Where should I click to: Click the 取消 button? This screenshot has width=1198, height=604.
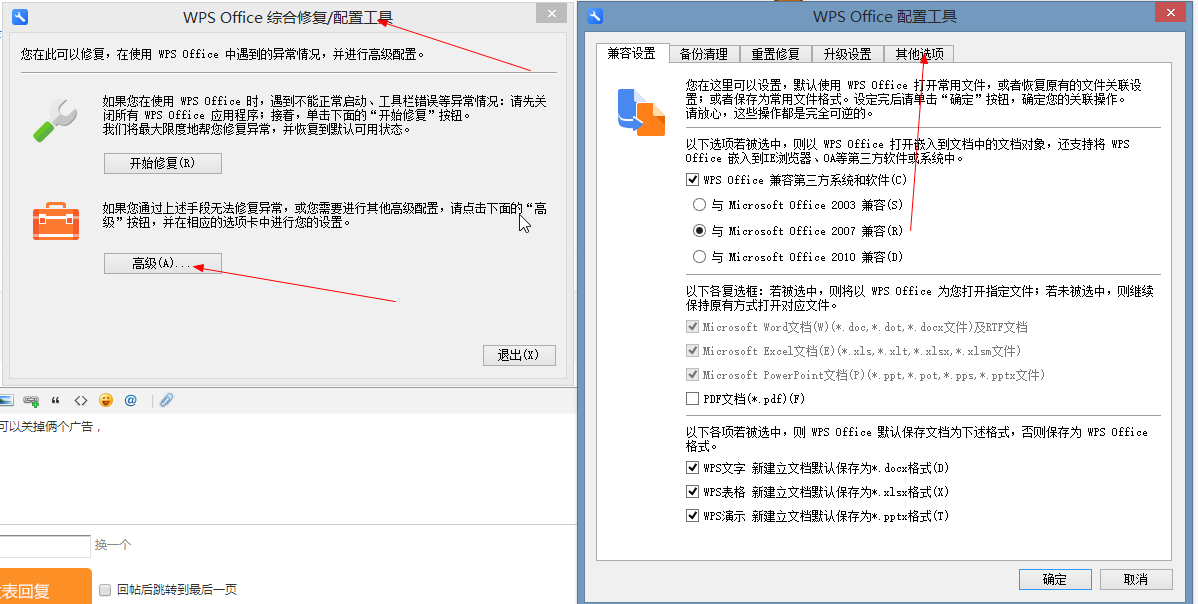coord(1136,580)
